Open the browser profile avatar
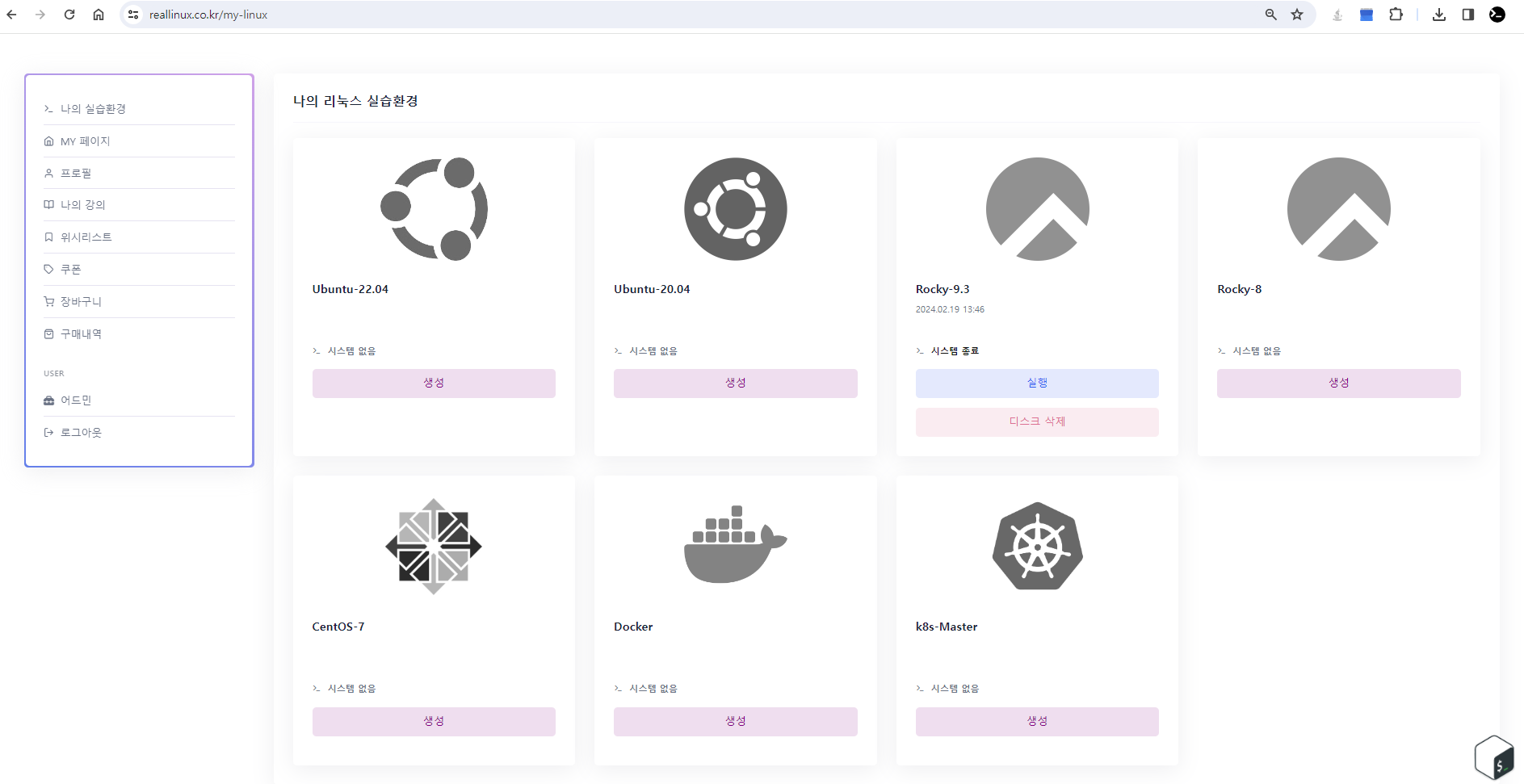Image resolution: width=1524 pixels, height=784 pixels. click(1497, 15)
